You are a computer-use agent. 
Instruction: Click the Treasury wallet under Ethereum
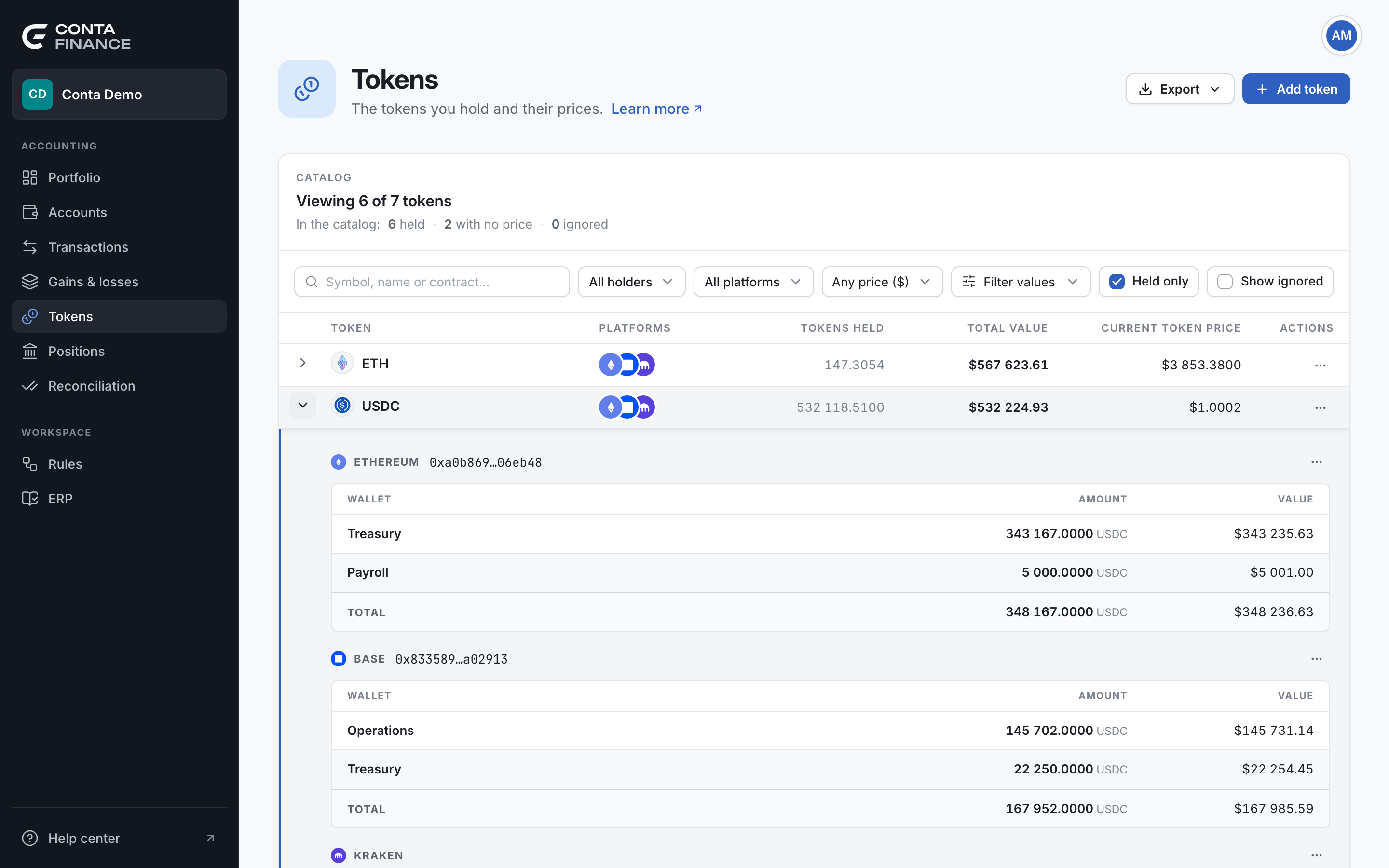pyautogui.click(x=374, y=534)
